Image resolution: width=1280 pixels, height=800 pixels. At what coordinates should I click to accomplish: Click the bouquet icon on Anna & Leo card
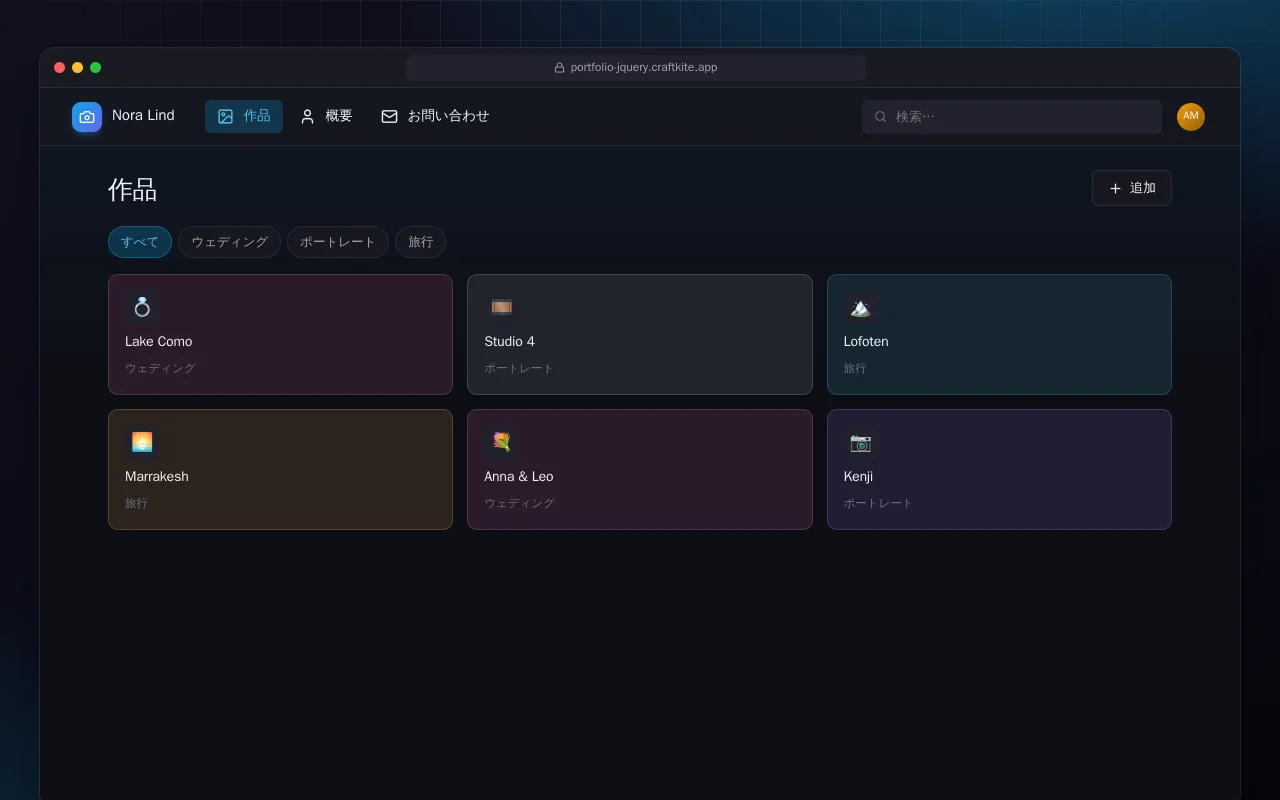click(x=501, y=442)
